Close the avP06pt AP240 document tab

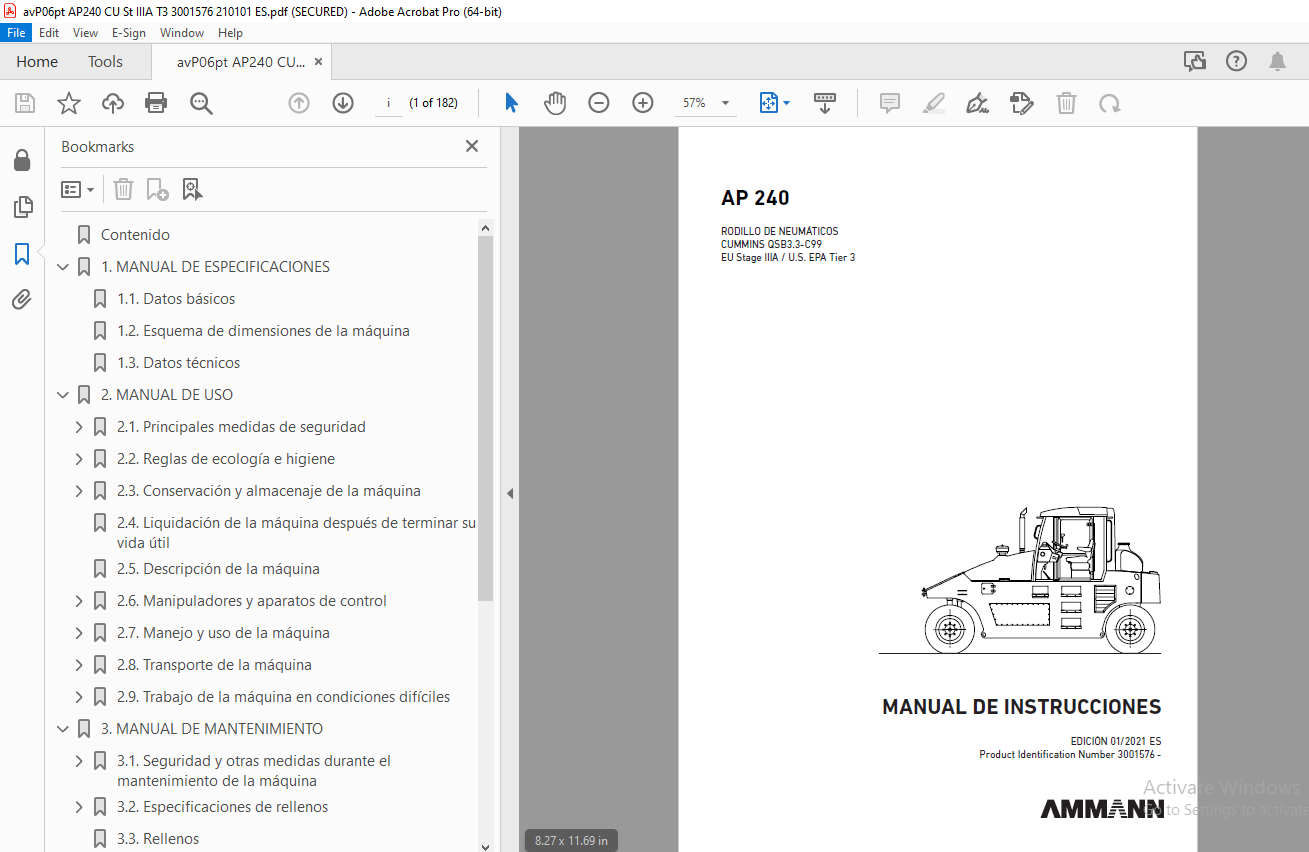pos(318,62)
